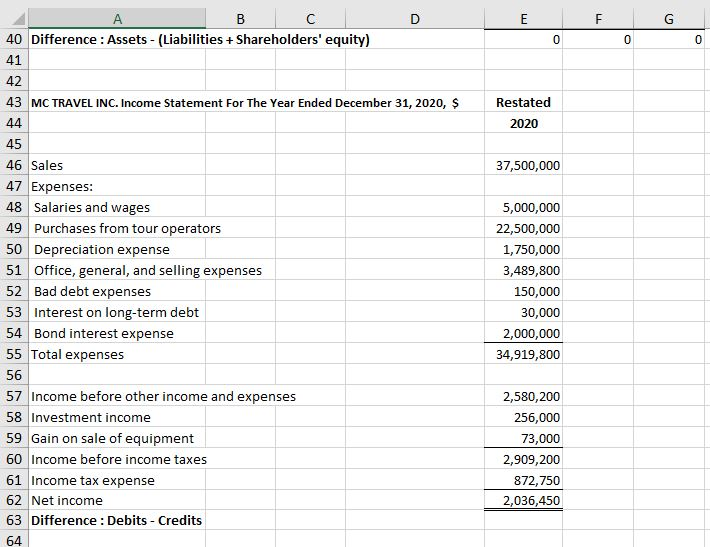
Task: Click the 'Salaries and wages' label
Action: (x=92, y=207)
